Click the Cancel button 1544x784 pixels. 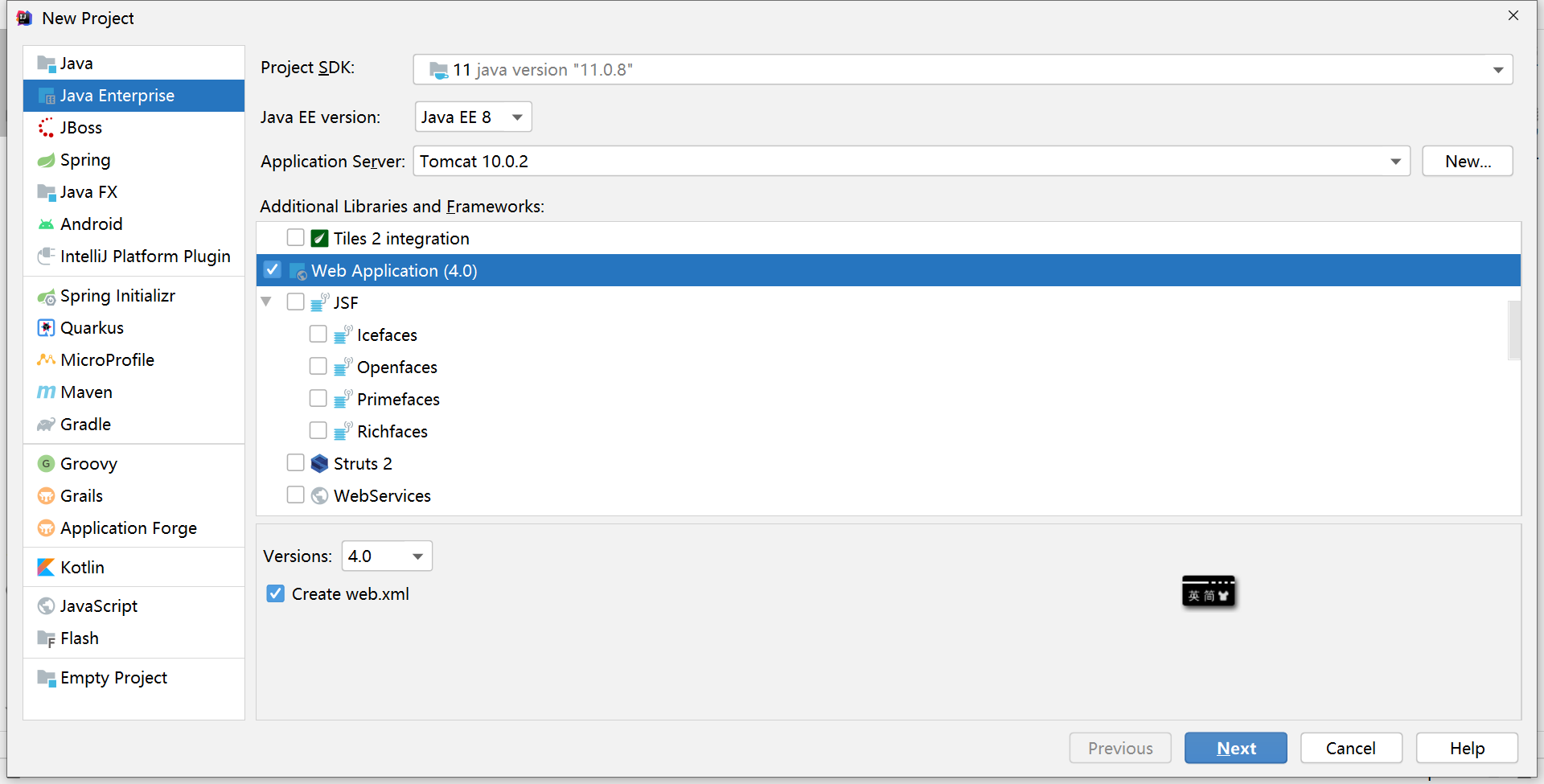(1351, 749)
